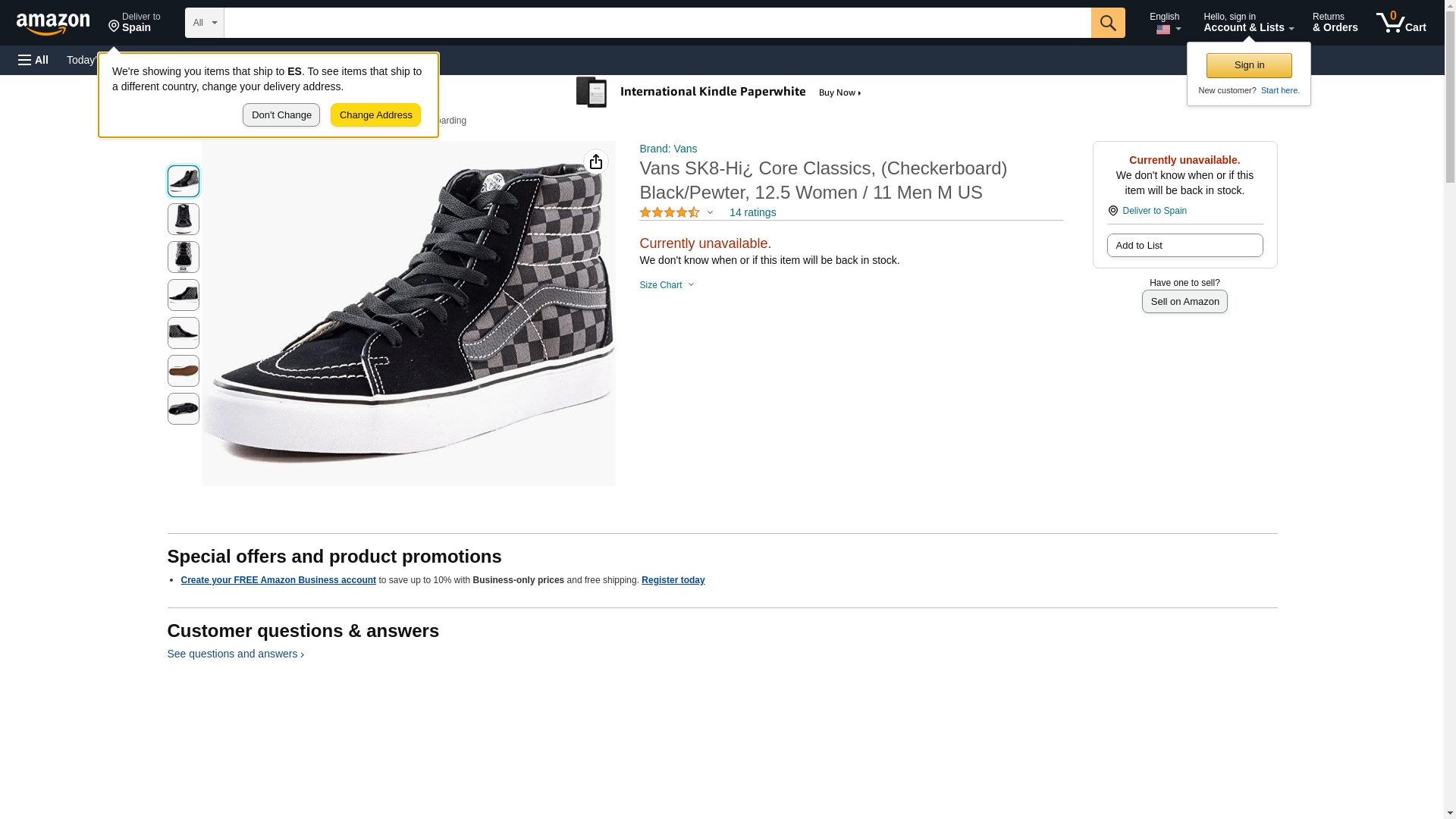This screenshot has height=819, width=1456.
Task: Click into the Amazon search field
Action: coord(657,23)
